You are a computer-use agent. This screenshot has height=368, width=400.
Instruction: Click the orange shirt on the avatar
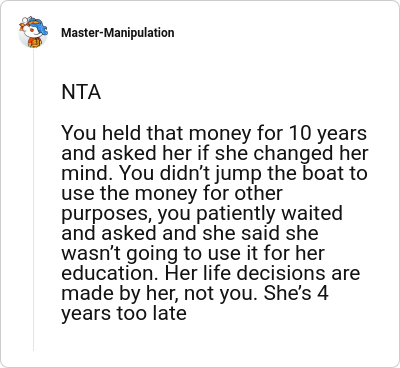point(34,43)
